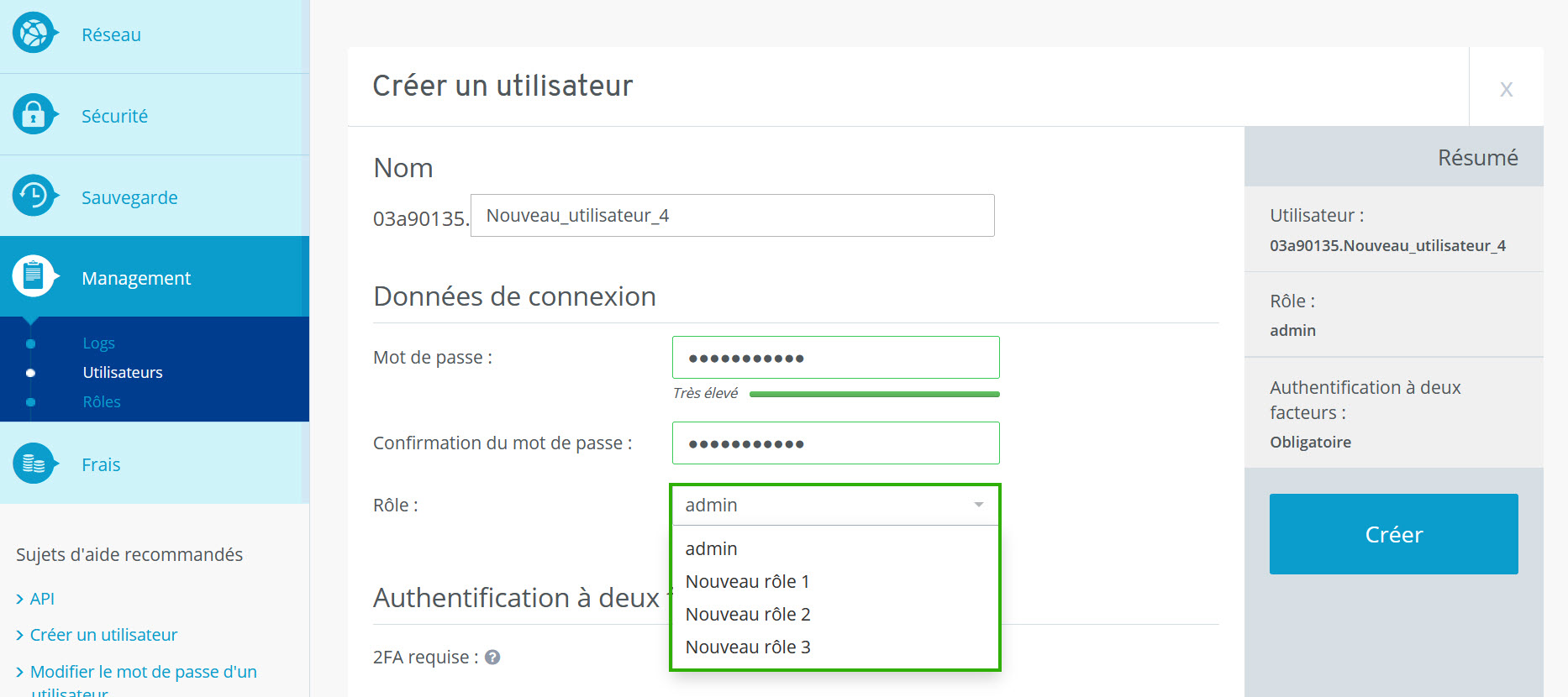This screenshot has height=697, width=1568.
Task: Click the Frais coins icon
Action: [34, 464]
